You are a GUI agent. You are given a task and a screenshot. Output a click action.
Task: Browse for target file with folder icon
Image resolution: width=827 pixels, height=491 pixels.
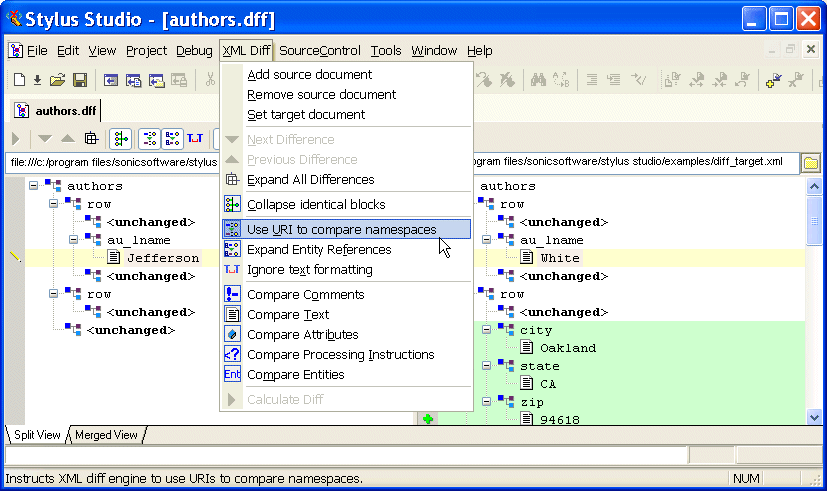(811, 163)
